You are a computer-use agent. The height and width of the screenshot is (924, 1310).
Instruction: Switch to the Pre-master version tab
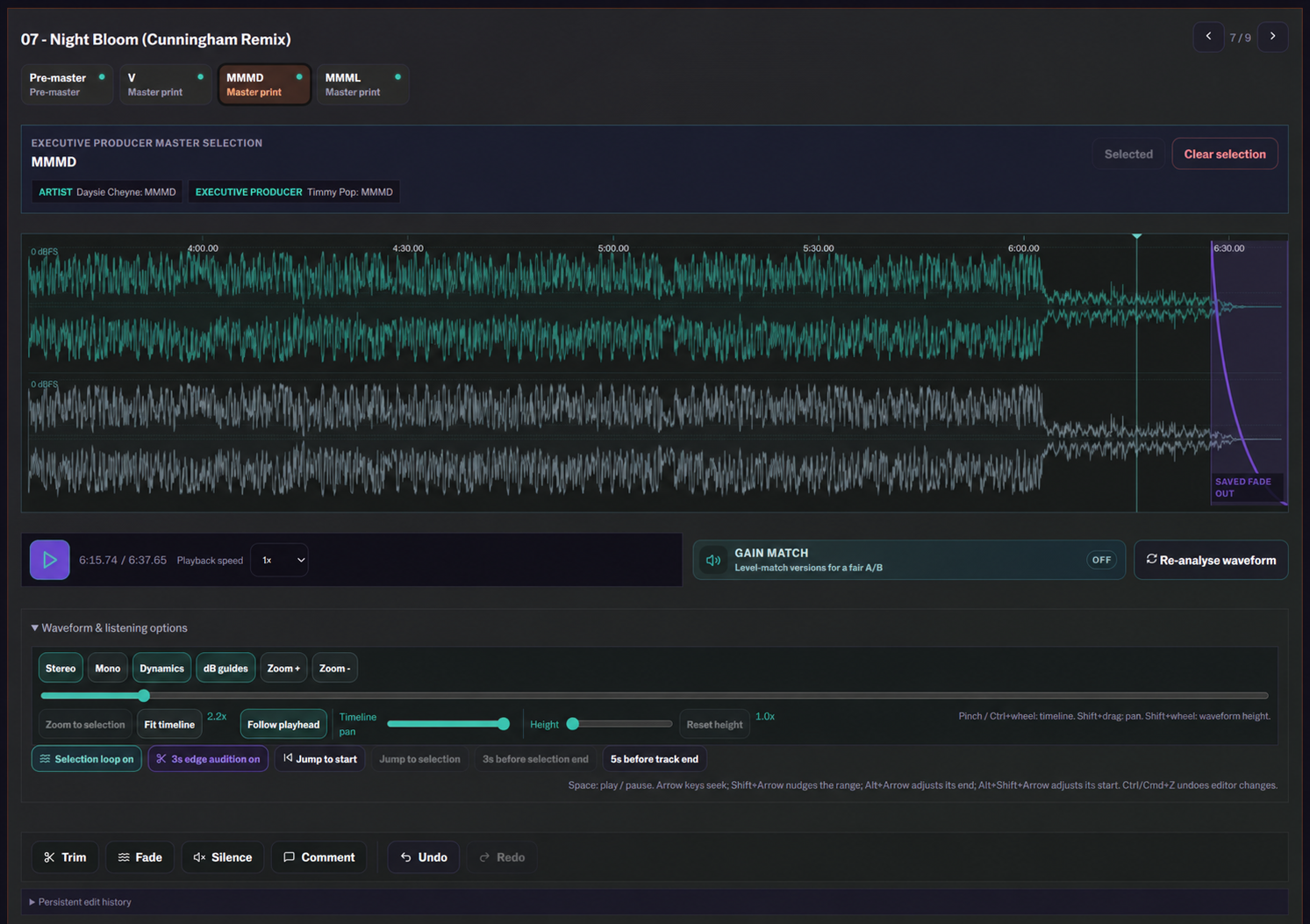click(x=68, y=84)
